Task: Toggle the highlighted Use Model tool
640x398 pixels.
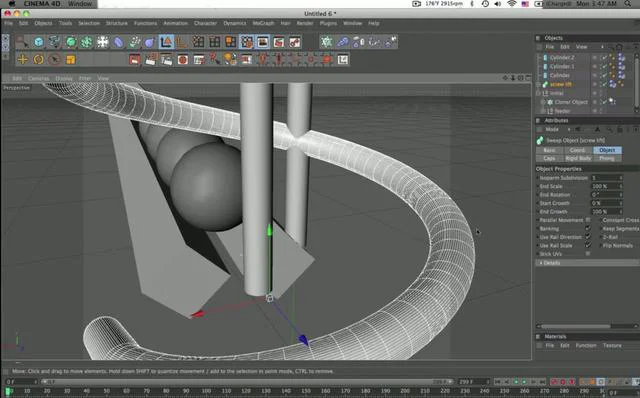Action: 166,42
